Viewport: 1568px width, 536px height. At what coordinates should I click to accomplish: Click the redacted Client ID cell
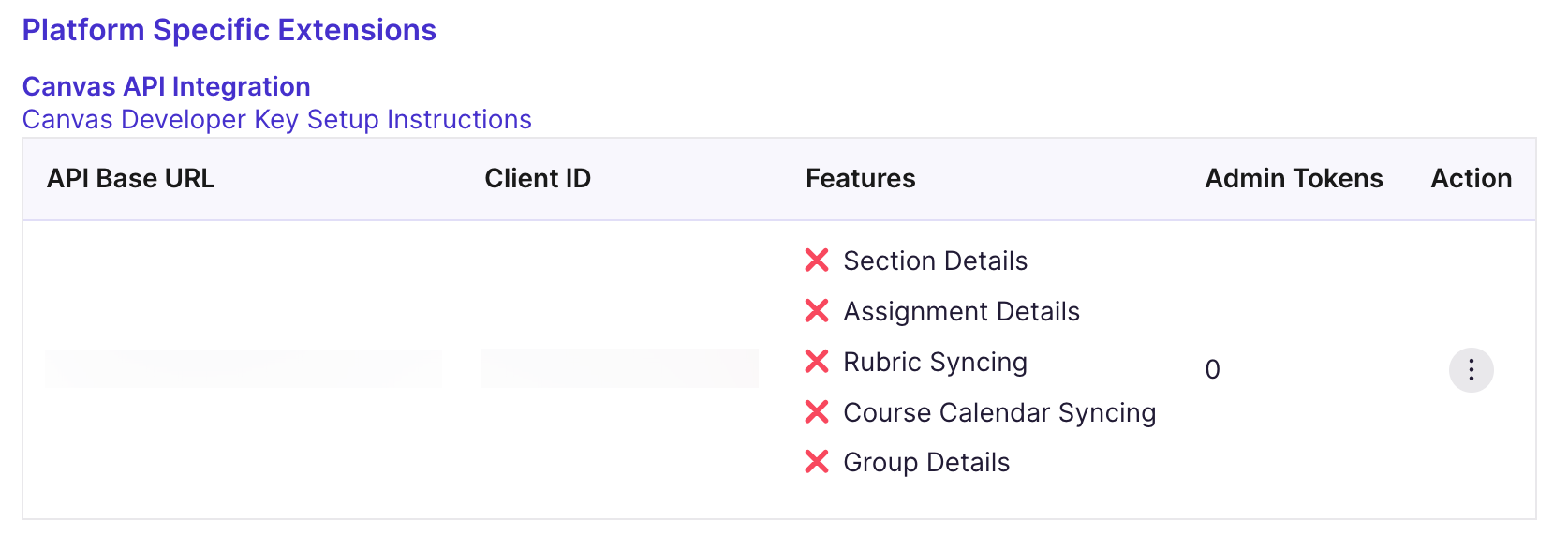[620, 368]
